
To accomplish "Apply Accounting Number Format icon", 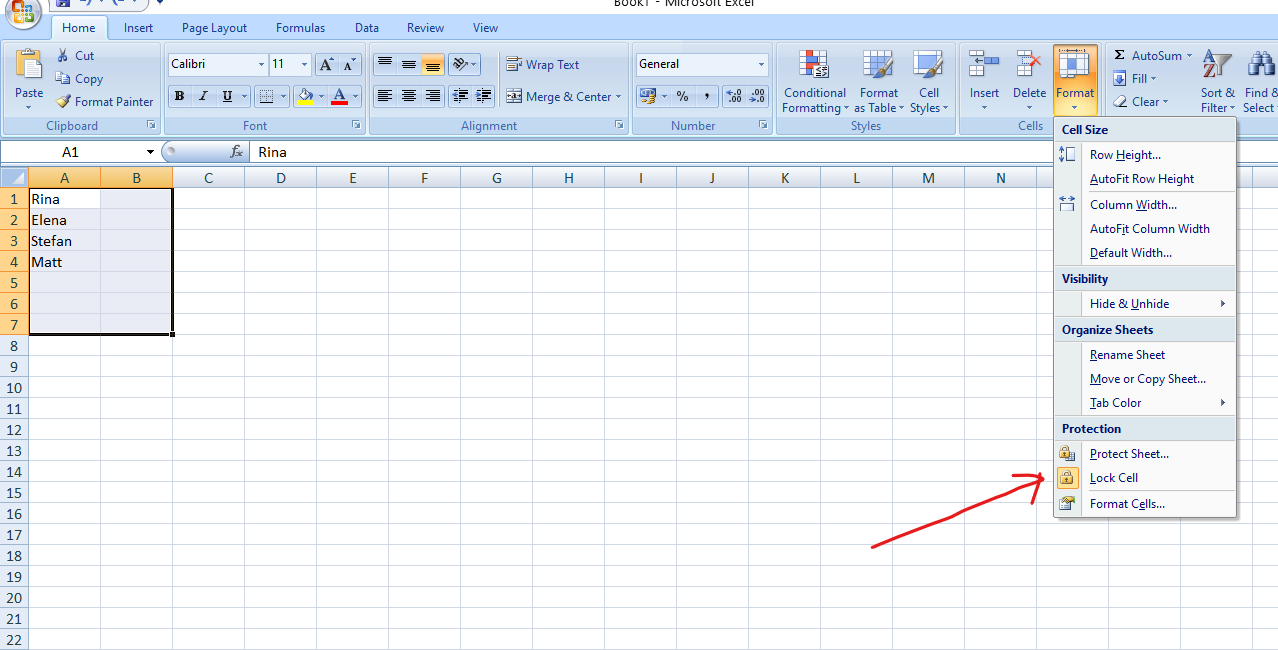I will click(x=647, y=96).
